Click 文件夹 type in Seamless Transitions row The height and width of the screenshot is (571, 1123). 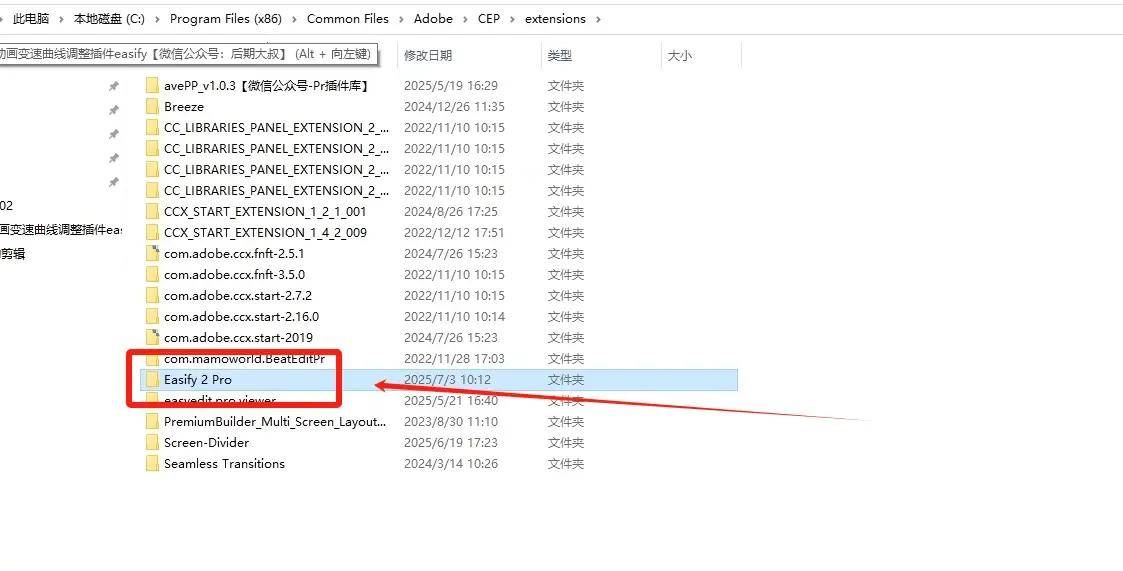(566, 464)
